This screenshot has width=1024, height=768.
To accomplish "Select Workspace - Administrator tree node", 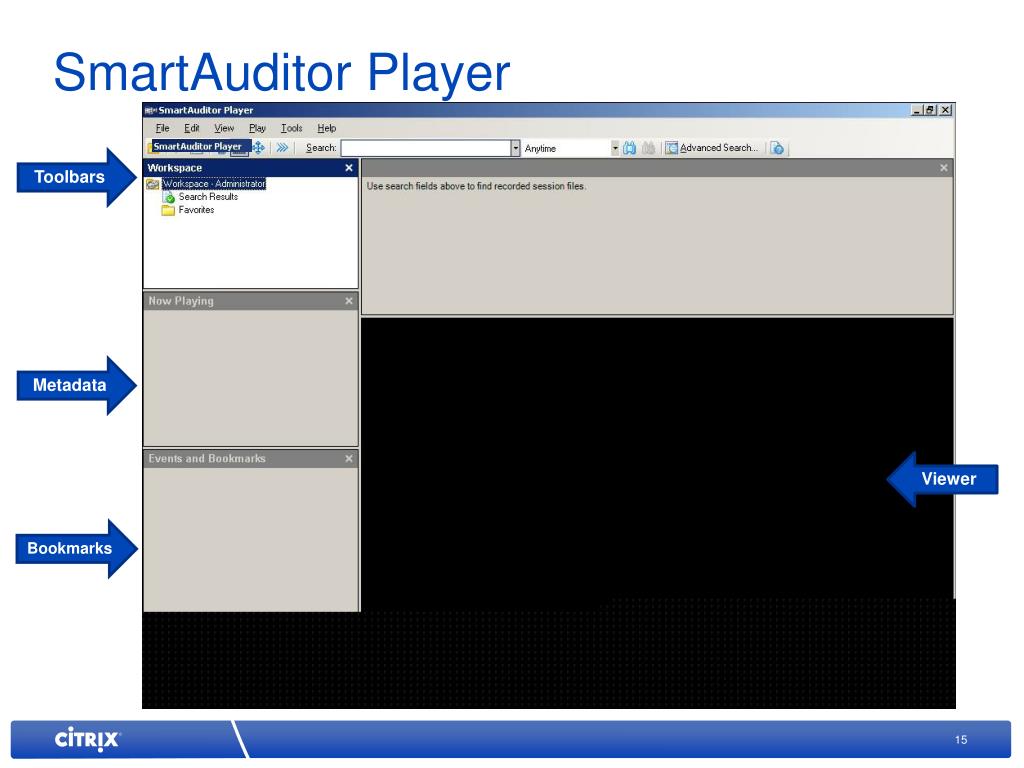I will [x=214, y=184].
